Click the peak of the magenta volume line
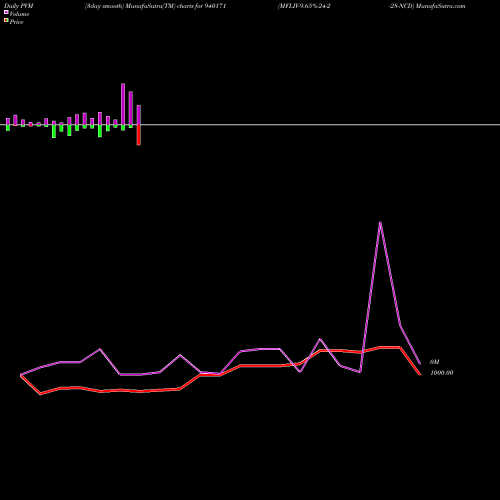Screen dimensions: 500x500 click(380, 223)
